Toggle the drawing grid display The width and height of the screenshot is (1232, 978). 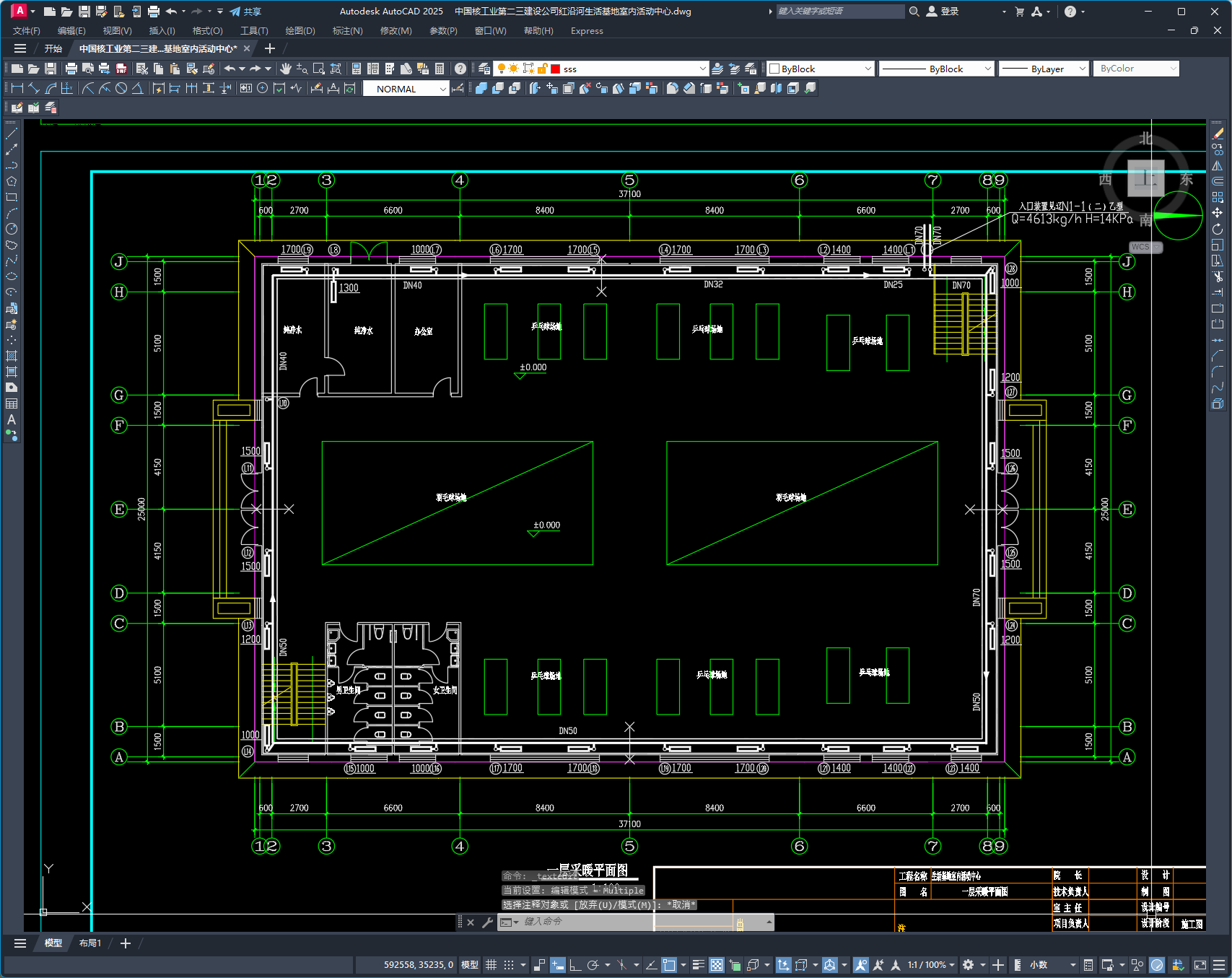491,964
